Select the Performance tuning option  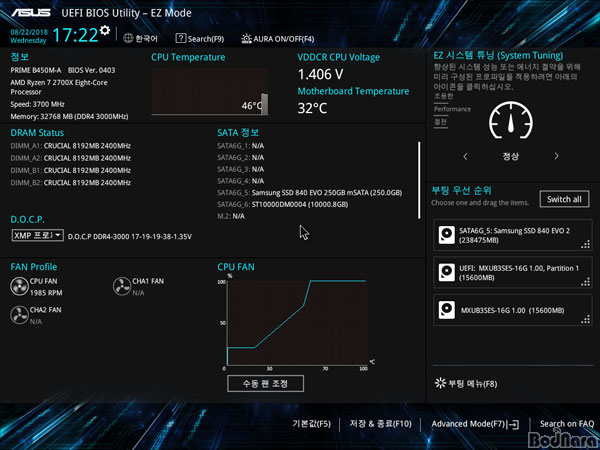tap(452, 109)
